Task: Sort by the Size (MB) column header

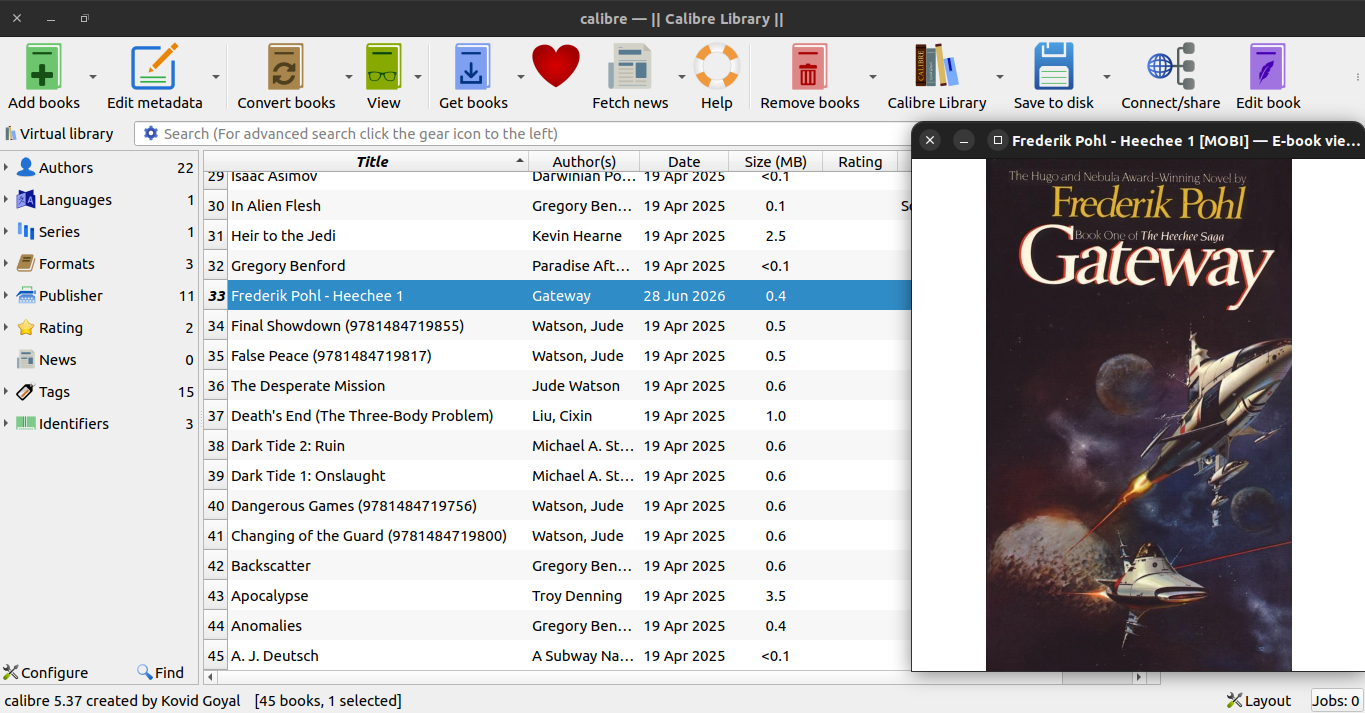Action: click(776, 162)
